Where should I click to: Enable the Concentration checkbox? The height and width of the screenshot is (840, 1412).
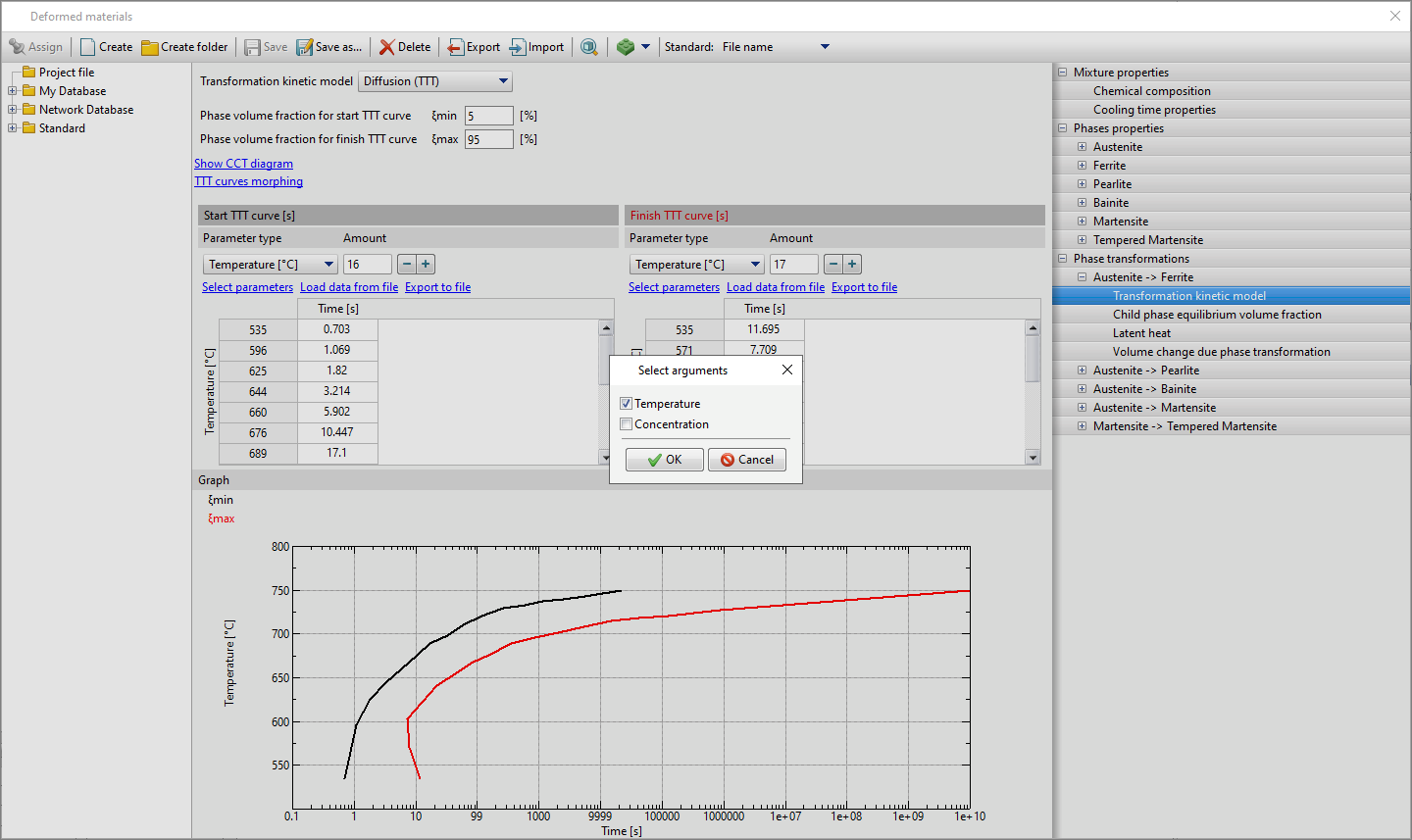point(627,424)
